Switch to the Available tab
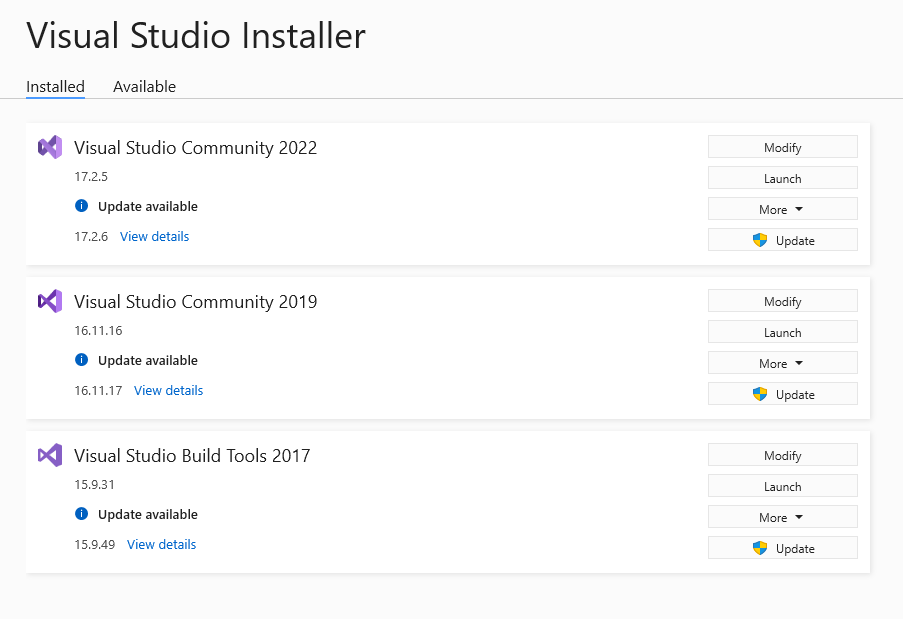This screenshot has width=903, height=619. (x=144, y=87)
